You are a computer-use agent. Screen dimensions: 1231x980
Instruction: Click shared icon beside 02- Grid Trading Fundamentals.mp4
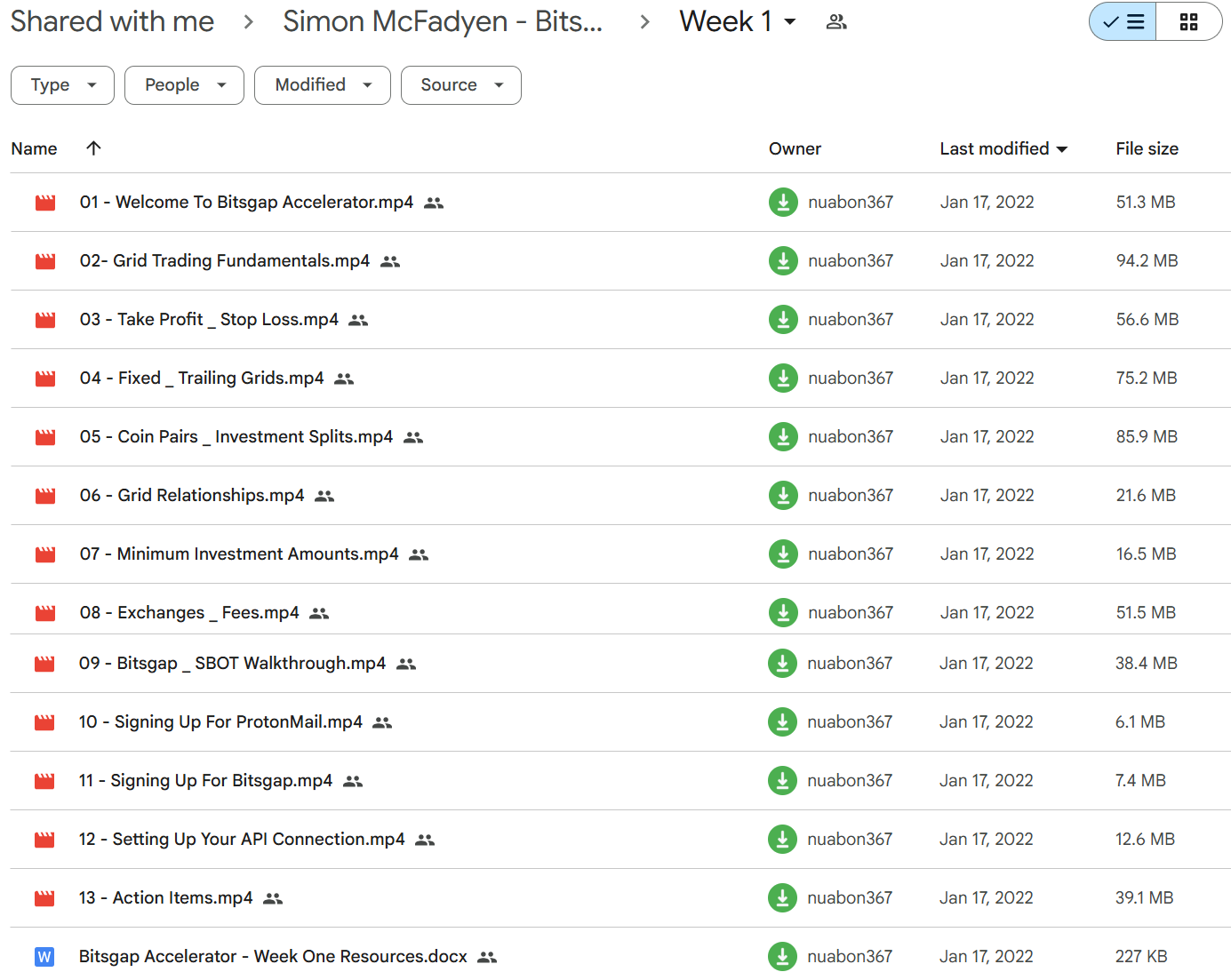pyautogui.click(x=390, y=261)
